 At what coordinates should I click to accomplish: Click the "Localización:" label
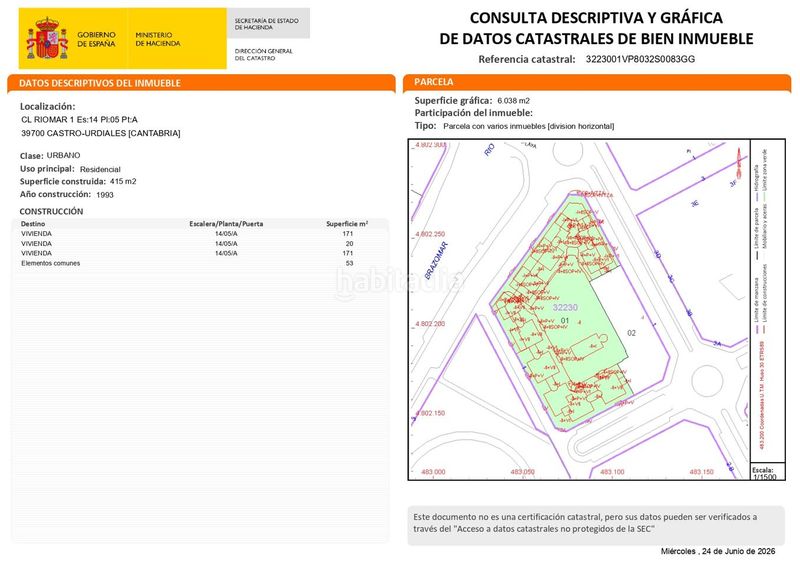(47, 107)
